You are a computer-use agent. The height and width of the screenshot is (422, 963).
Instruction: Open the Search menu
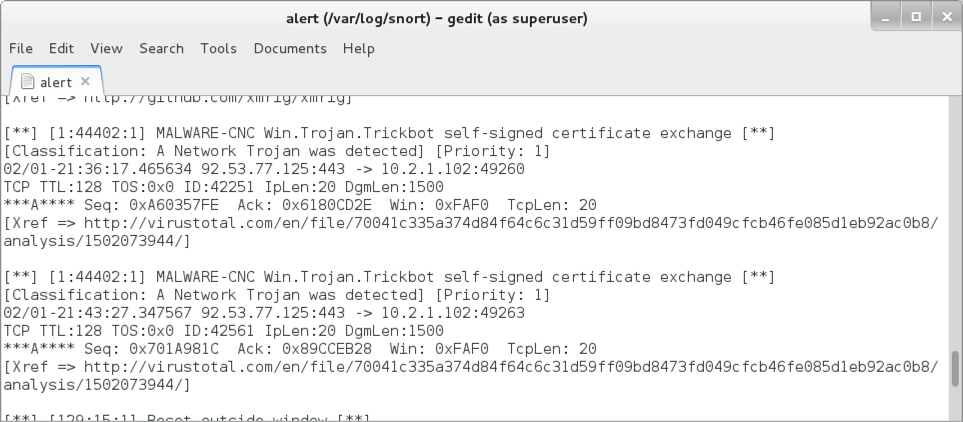coord(161,49)
